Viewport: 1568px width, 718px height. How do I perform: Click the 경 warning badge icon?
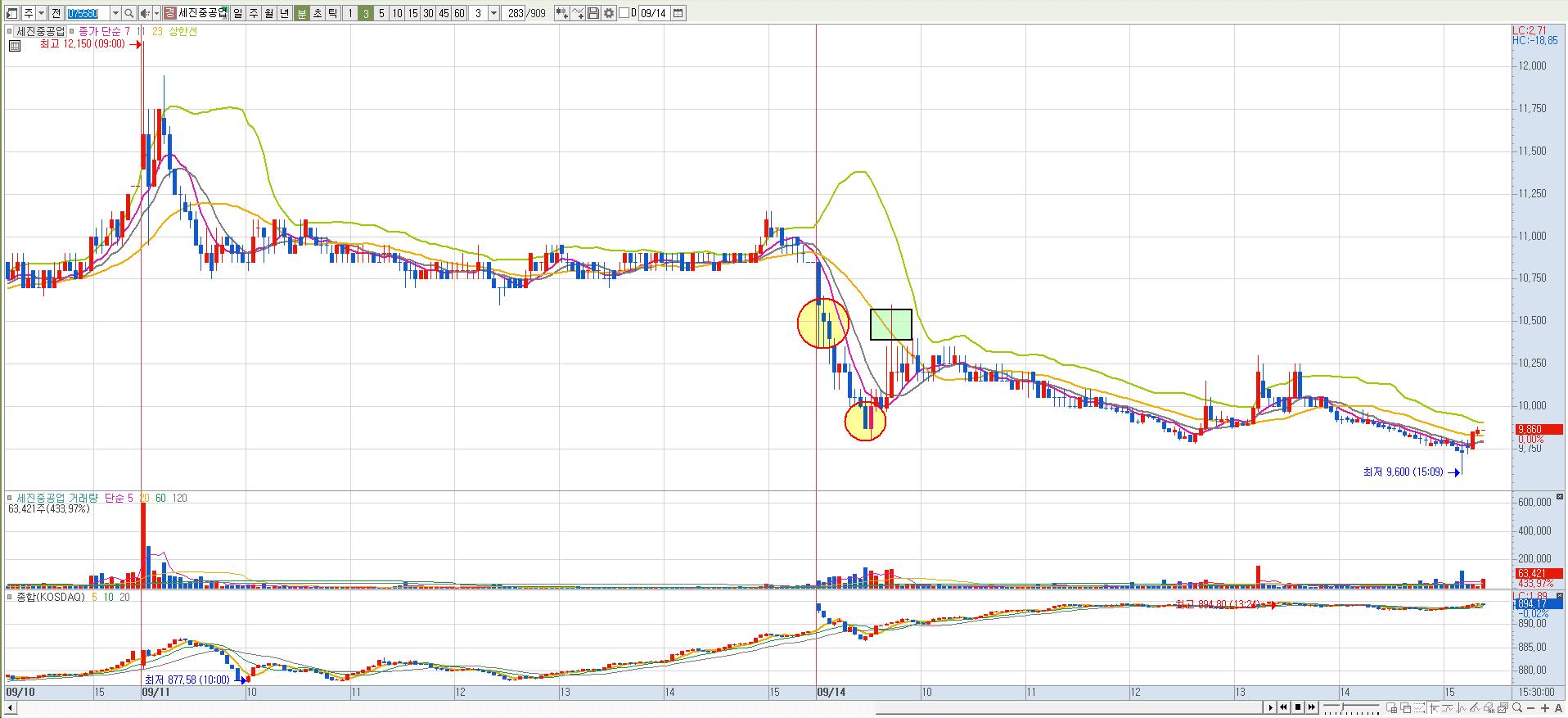(x=169, y=13)
